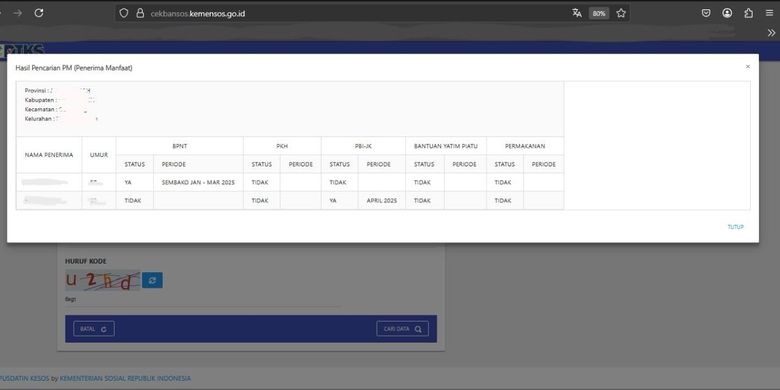The width and height of the screenshot is (780, 390).
Task: Expand the overflow chevron on bookmarks toolbar
Action: [x=771, y=33]
